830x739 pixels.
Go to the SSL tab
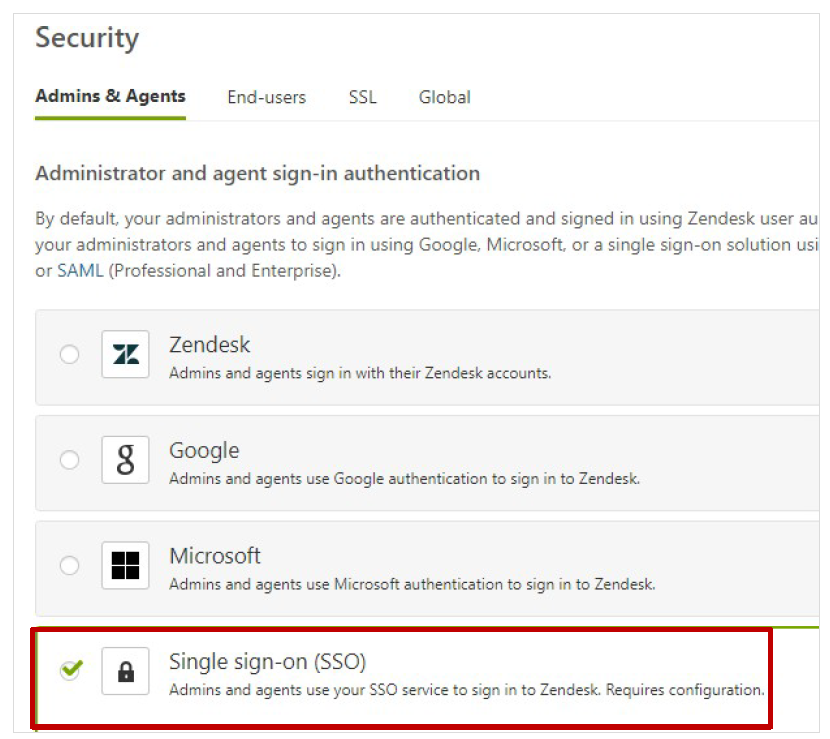(362, 98)
